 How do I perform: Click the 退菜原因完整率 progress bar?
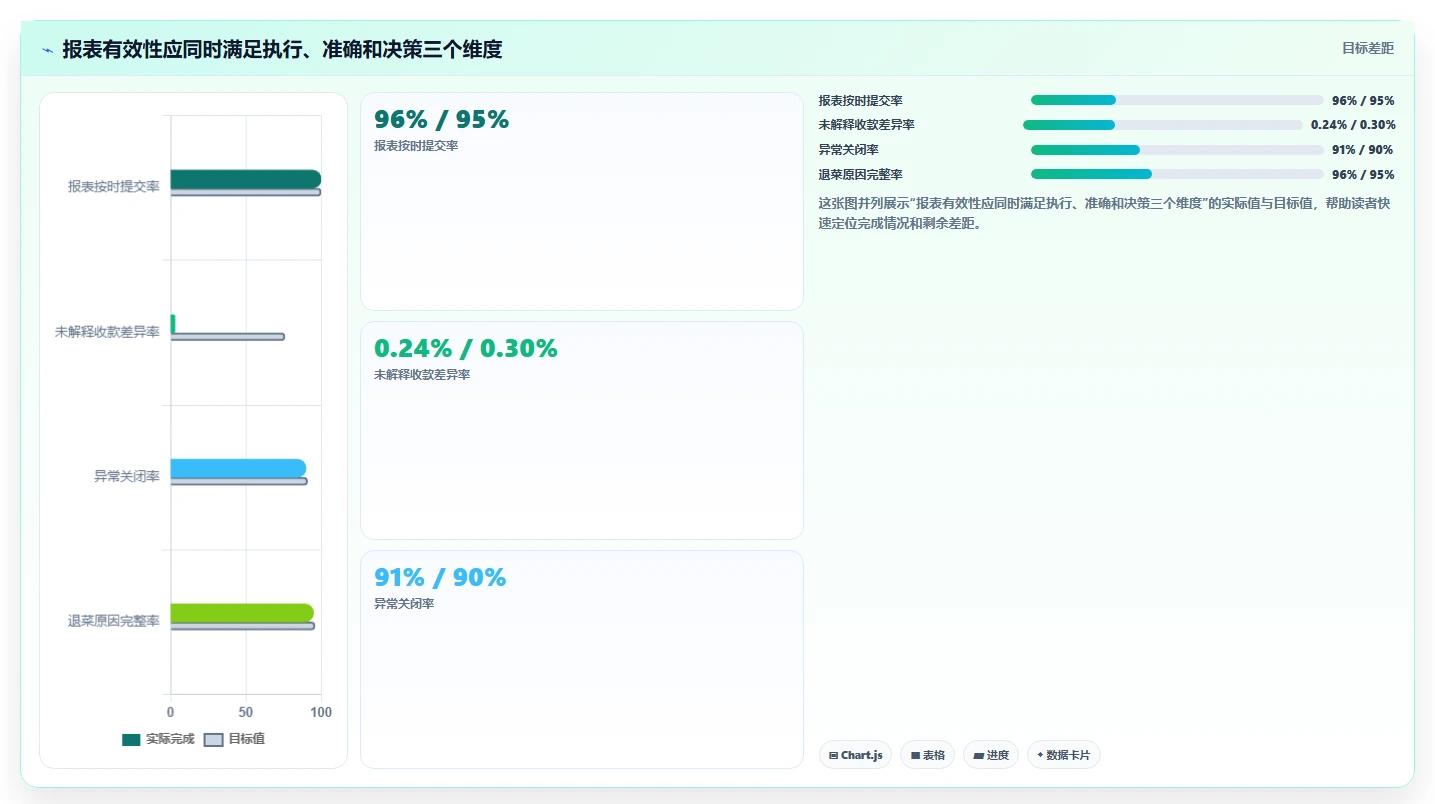1177,174
